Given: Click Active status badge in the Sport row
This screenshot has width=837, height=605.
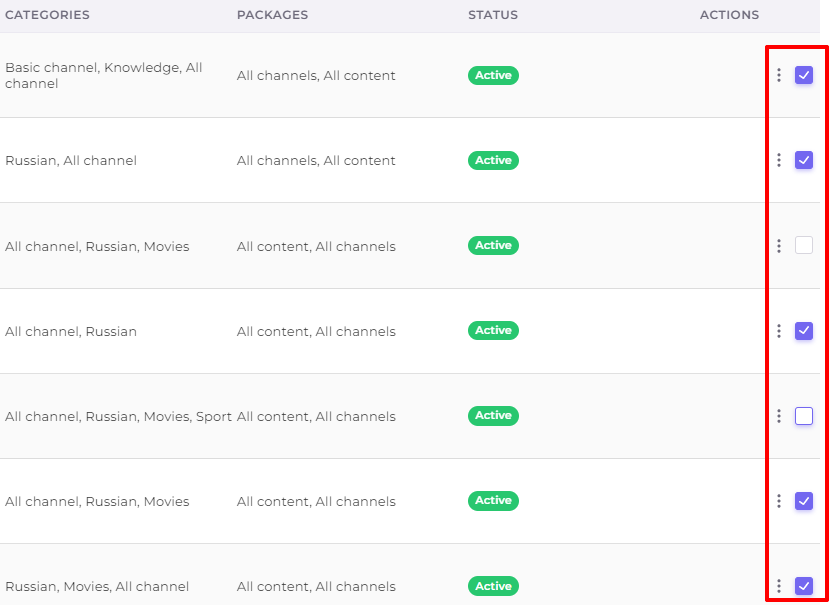Looking at the screenshot, I should coord(493,415).
